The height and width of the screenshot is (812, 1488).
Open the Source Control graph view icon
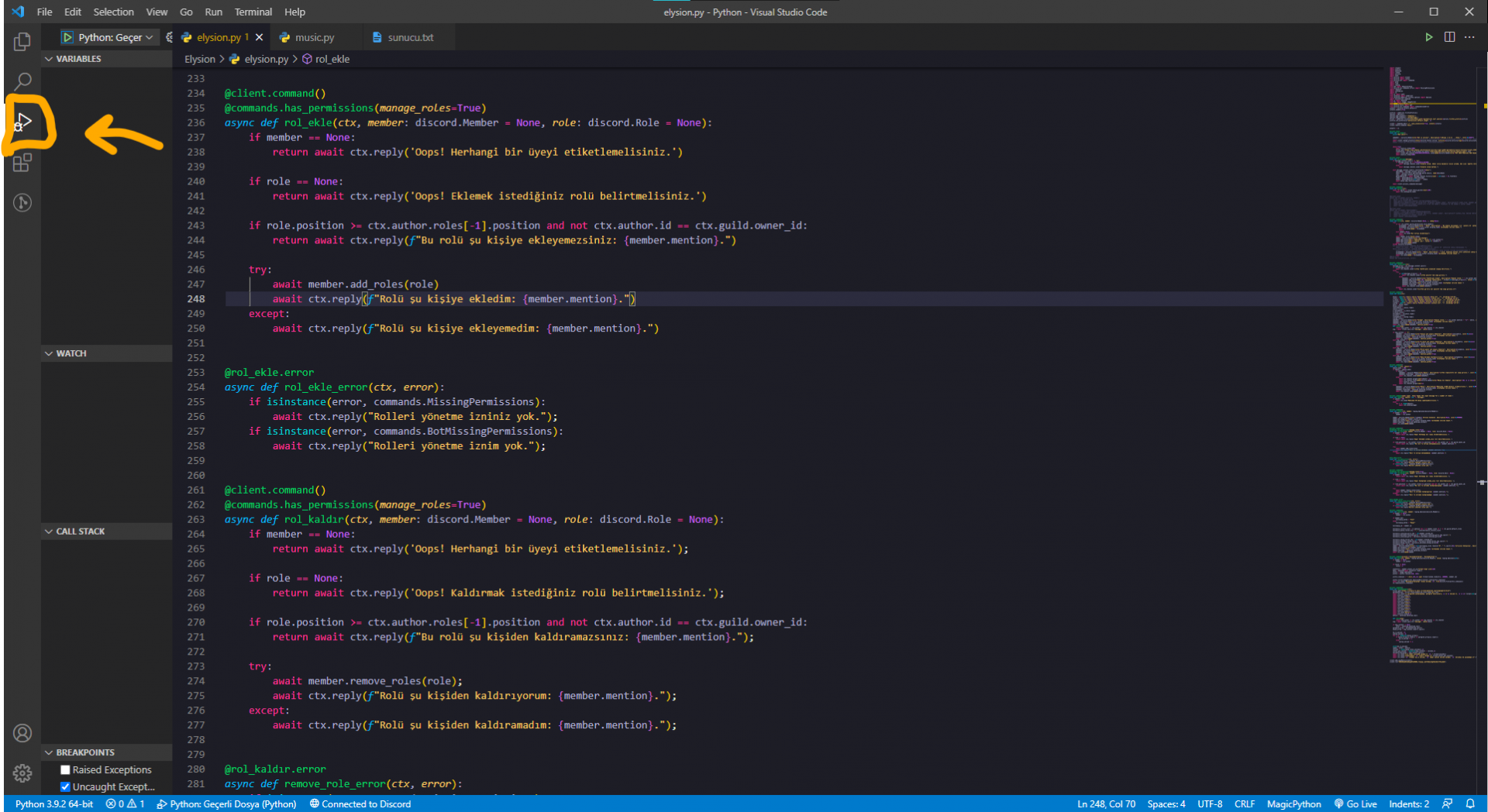point(22,202)
